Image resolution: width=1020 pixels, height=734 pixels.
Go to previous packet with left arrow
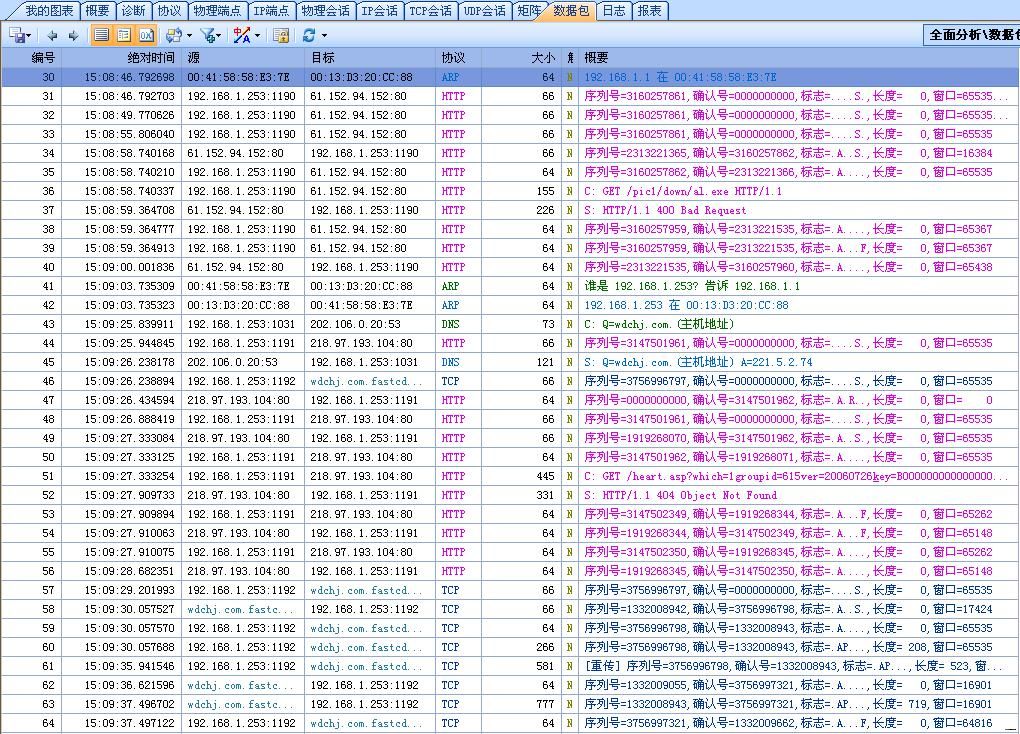(52, 35)
